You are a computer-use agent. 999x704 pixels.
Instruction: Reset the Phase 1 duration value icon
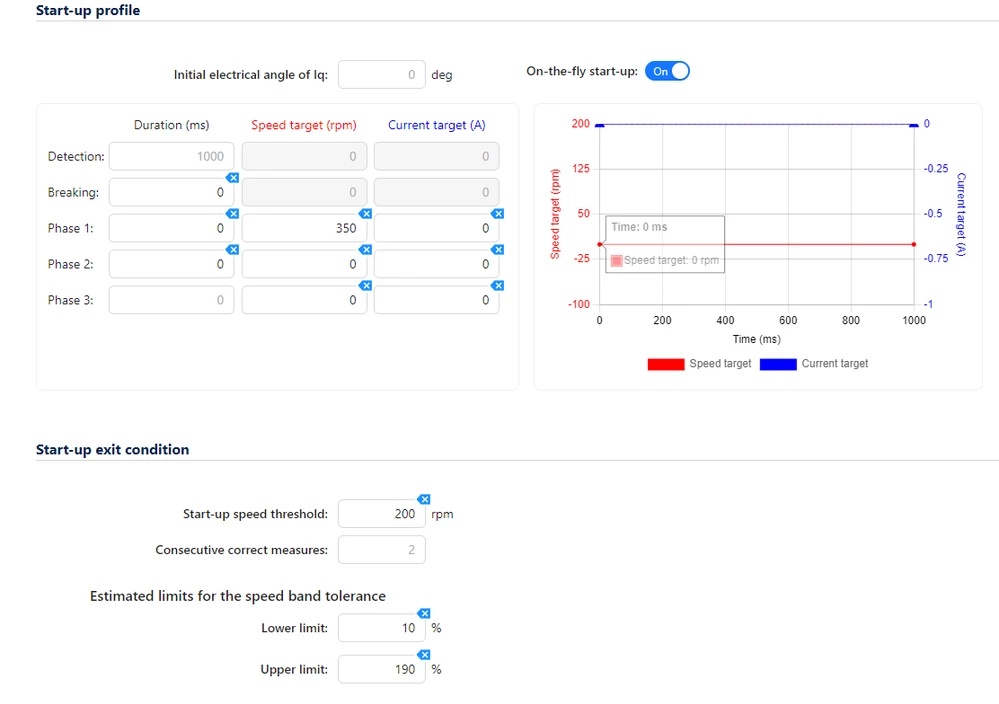click(x=233, y=213)
